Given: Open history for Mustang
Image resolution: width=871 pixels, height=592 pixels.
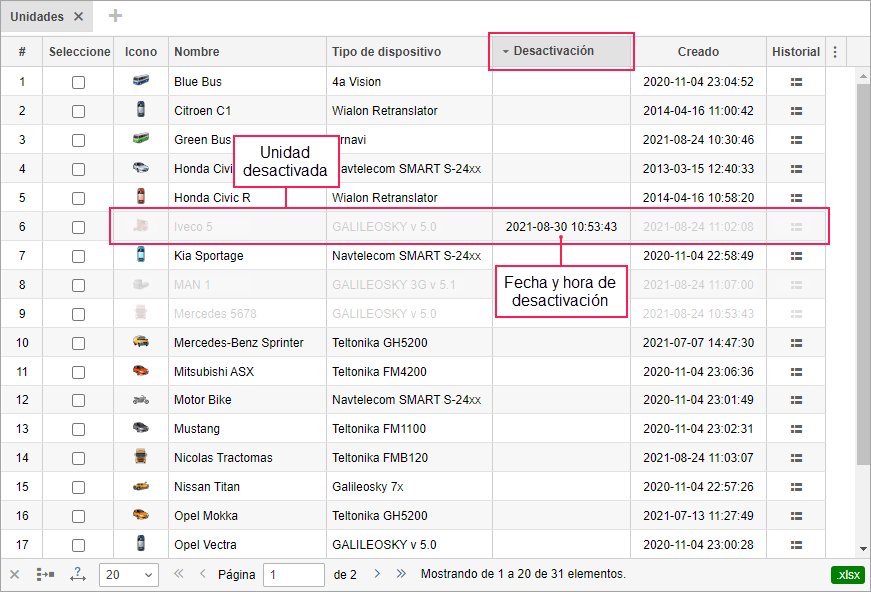Looking at the screenshot, I should pos(796,429).
